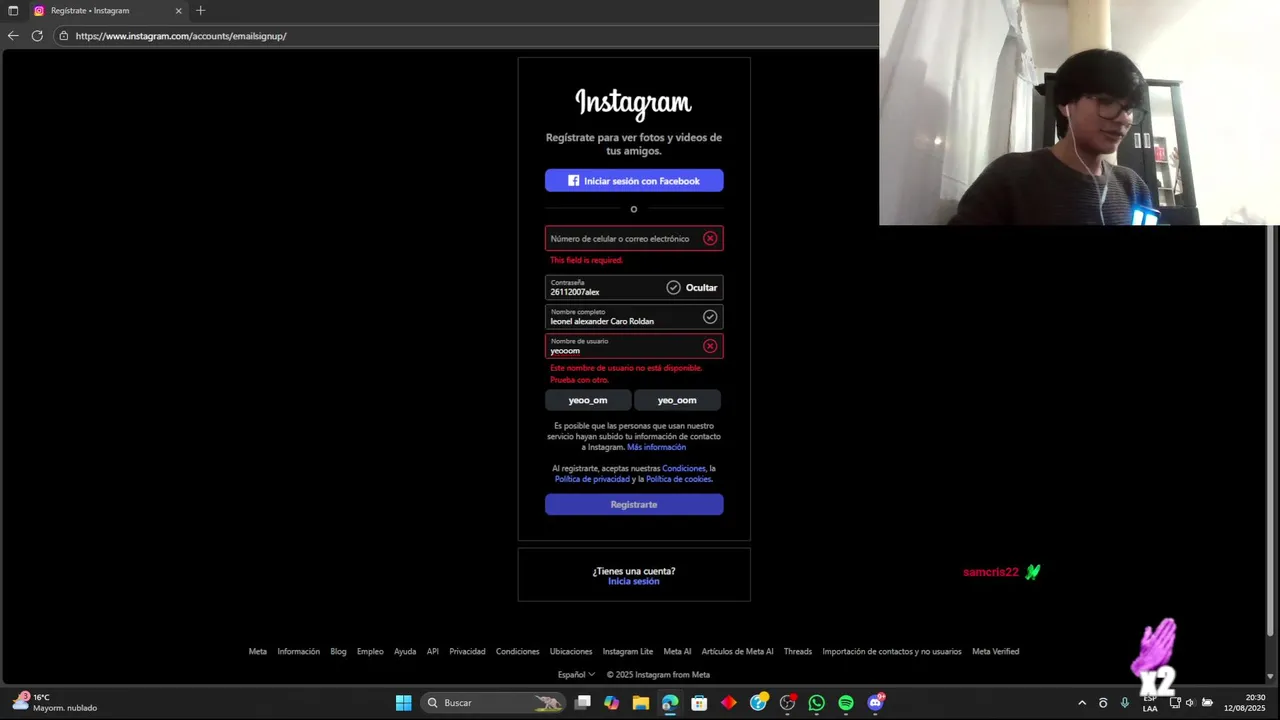This screenshot has height=720, width=1280.
Task: Click the checkmark icon in full name field
Action: point(710,317)
